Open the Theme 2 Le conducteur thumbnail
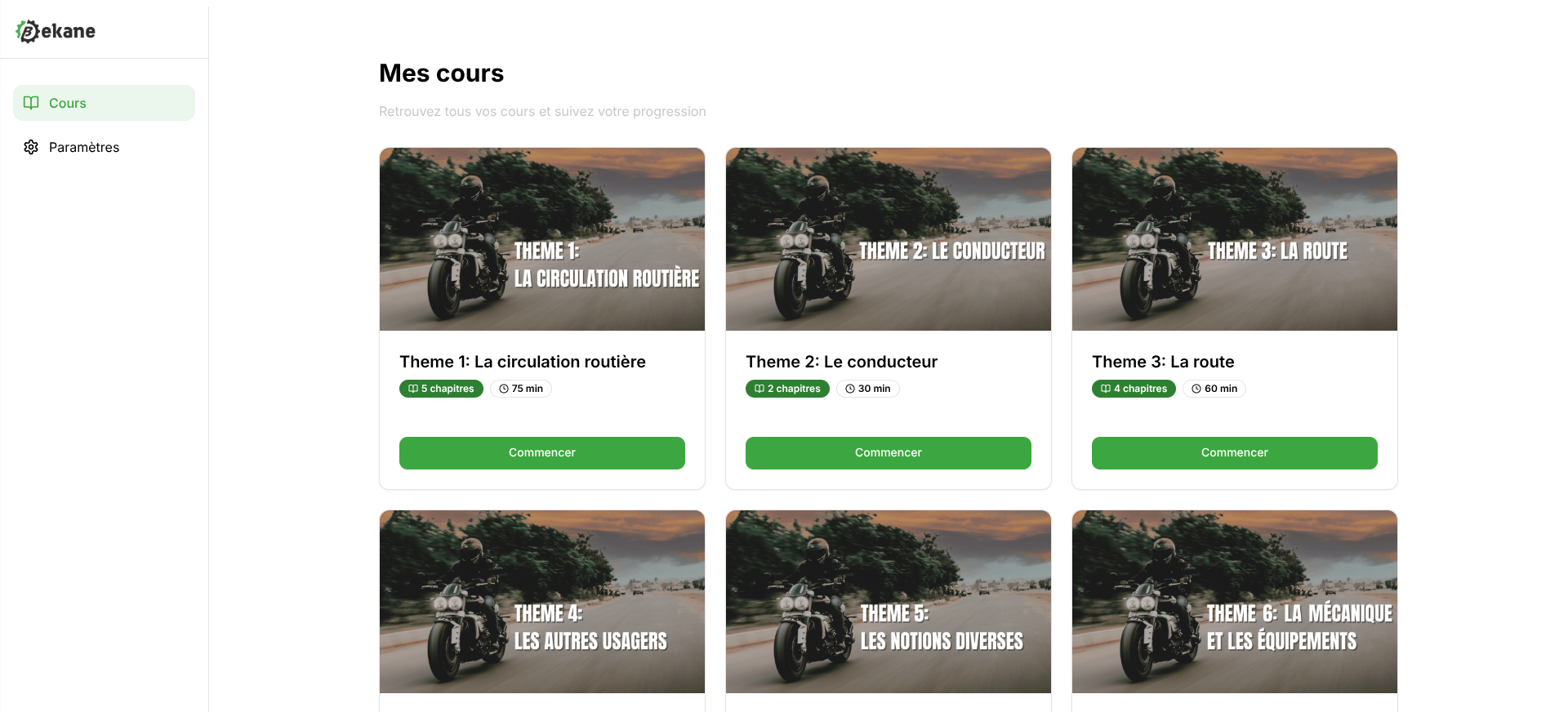 889,239
